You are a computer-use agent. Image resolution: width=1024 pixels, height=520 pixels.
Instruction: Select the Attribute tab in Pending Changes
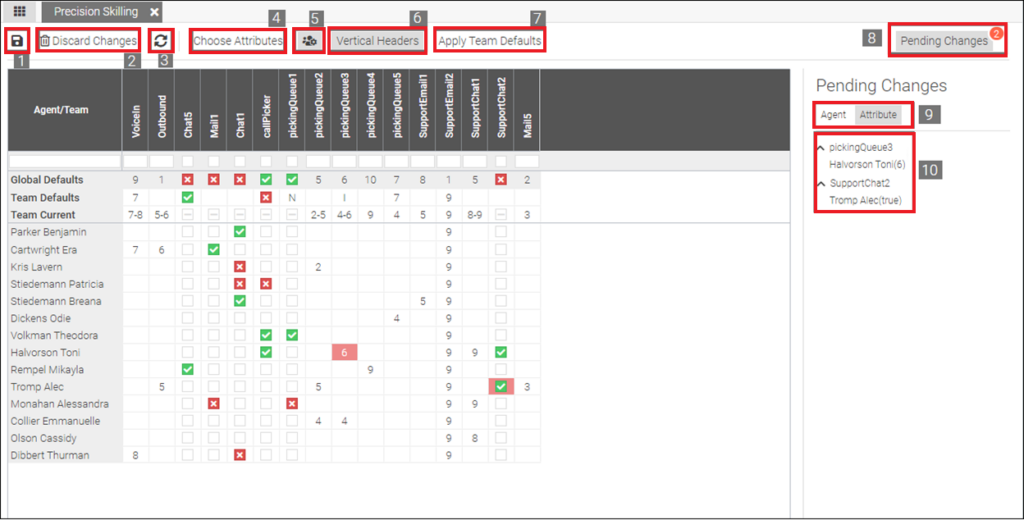coord(878,115)
